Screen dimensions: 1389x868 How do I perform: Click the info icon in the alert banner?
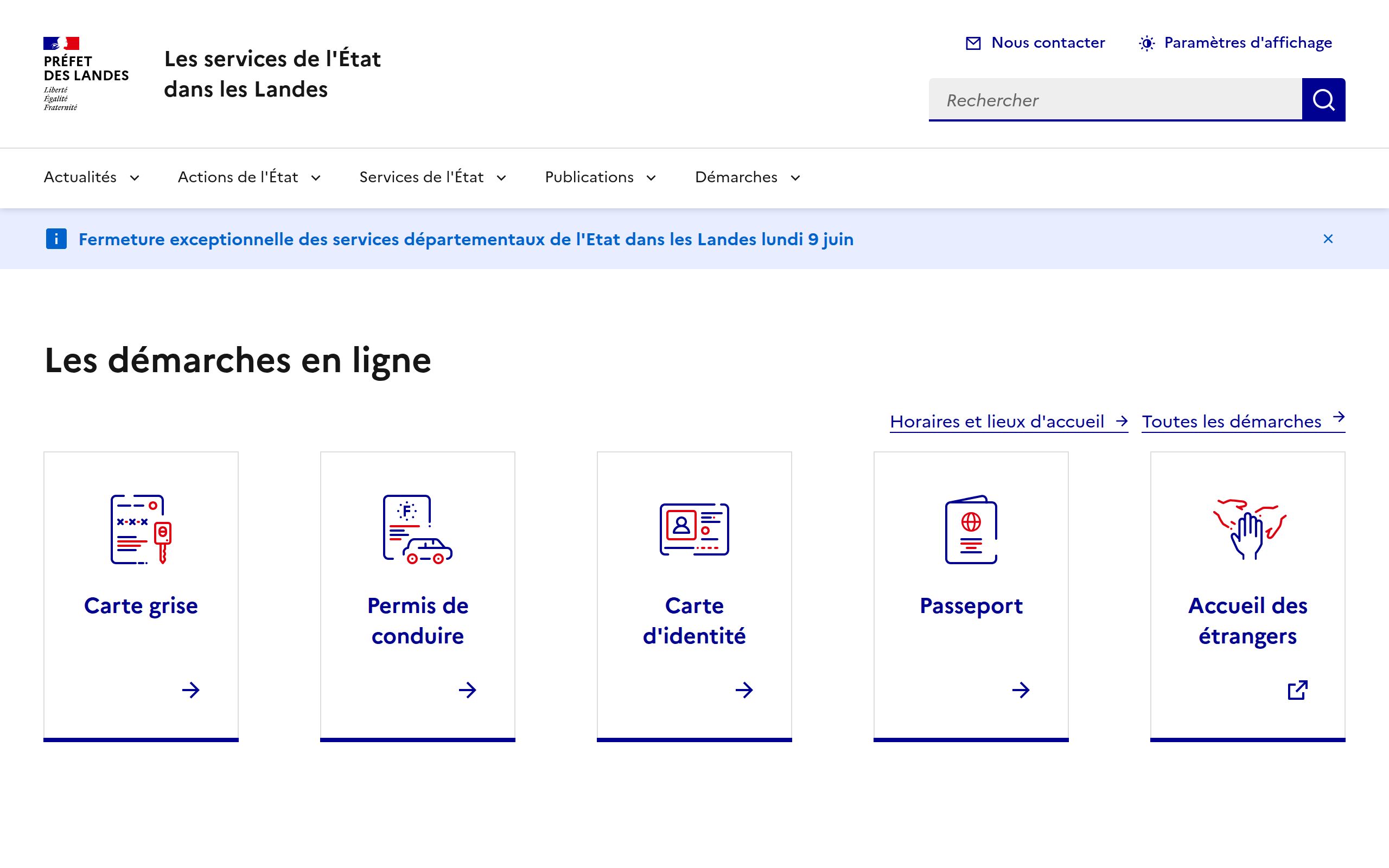tap(56, 239)
